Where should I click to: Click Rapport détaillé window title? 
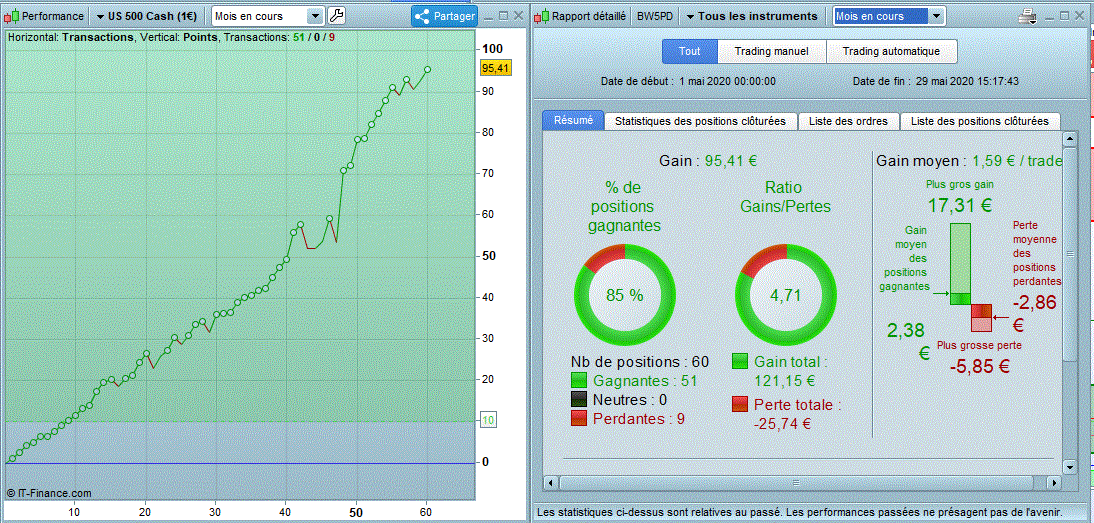click(x=589, y=16)
